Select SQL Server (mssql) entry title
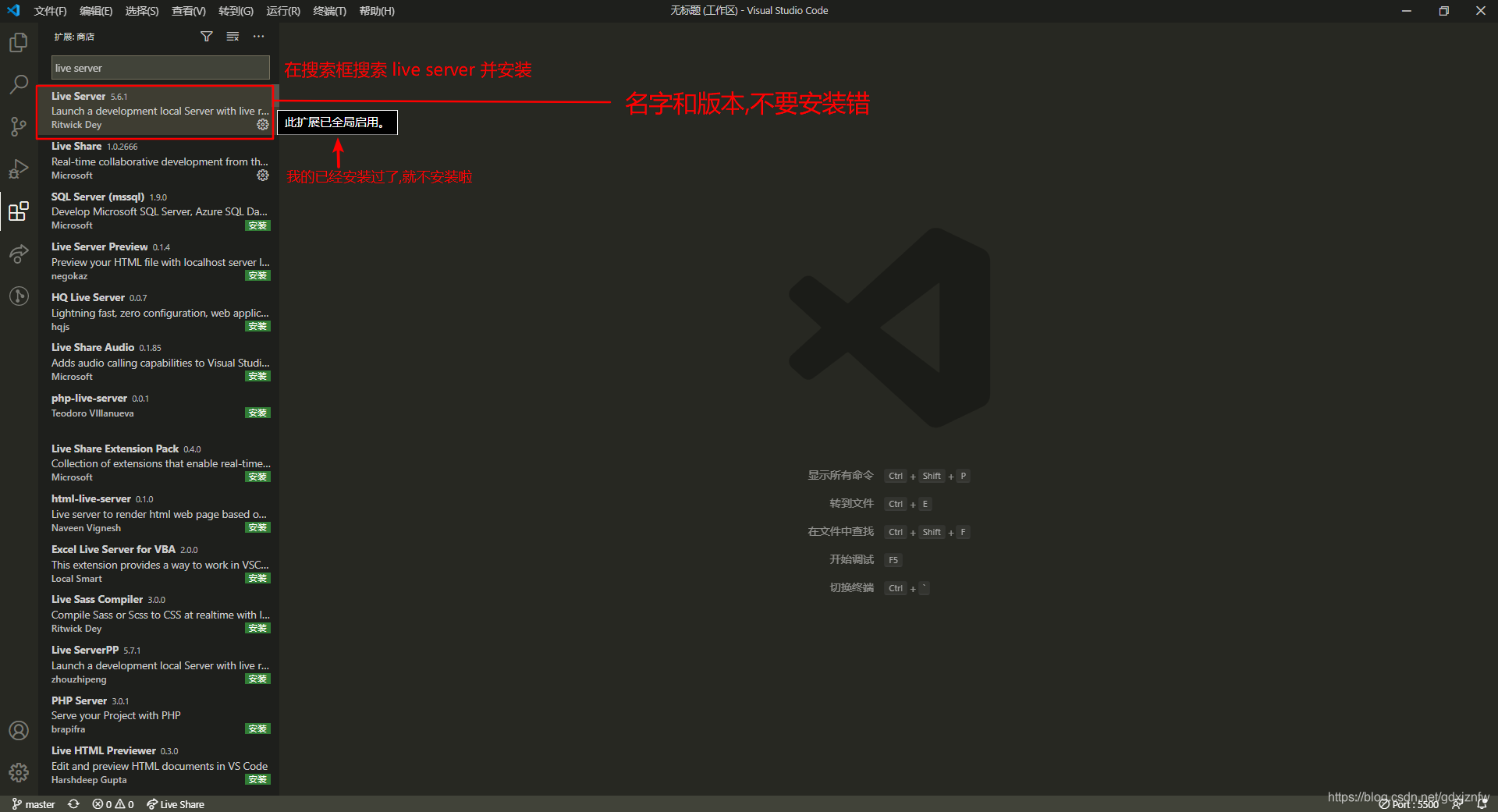Screen dimensions: 1498x812 point(98,197)
